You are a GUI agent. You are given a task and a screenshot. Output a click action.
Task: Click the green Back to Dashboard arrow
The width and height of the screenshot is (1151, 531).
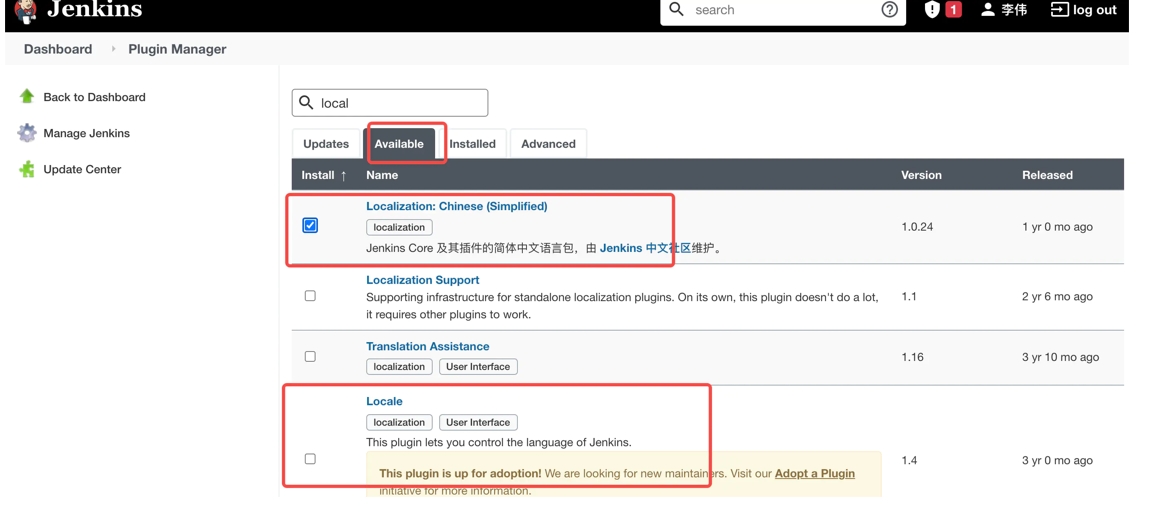(x=27, y=97)
